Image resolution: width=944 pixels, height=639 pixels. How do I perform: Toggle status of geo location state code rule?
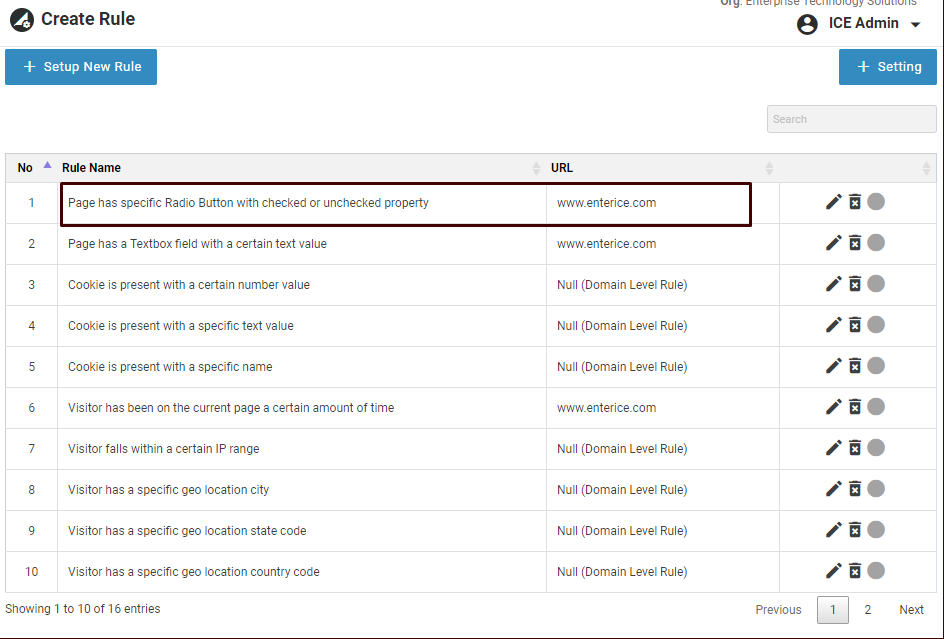pyautogui.click(x=876, y=530)
